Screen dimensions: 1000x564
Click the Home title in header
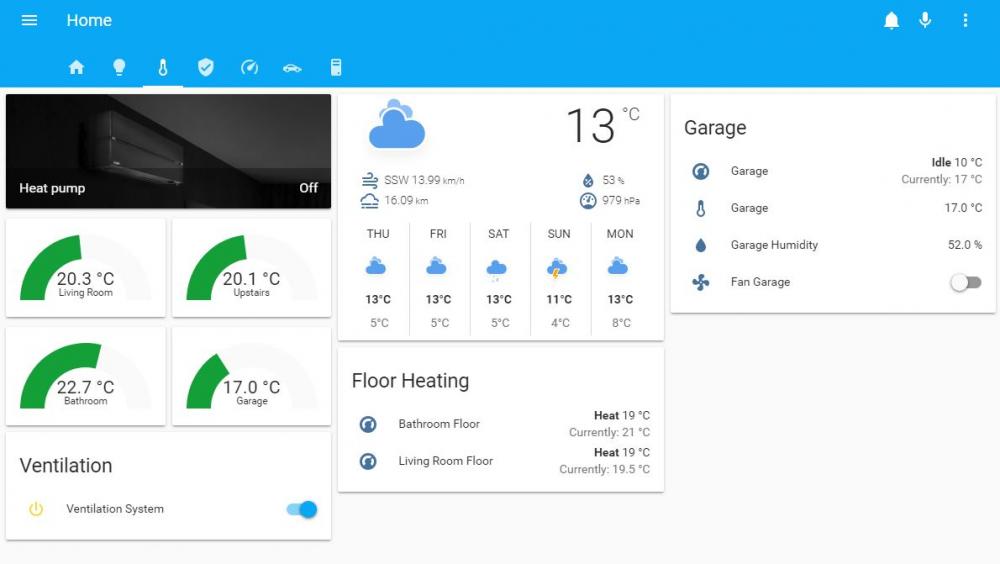pos(89,20)
